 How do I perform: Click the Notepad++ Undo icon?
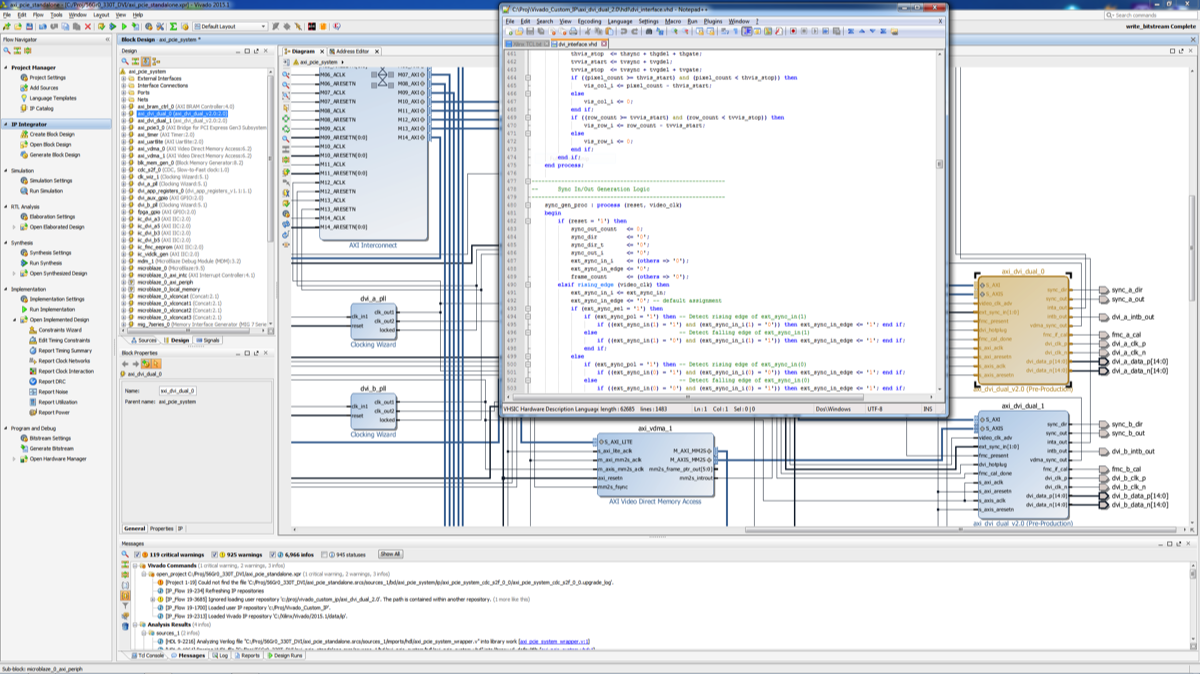coord(623,31)
